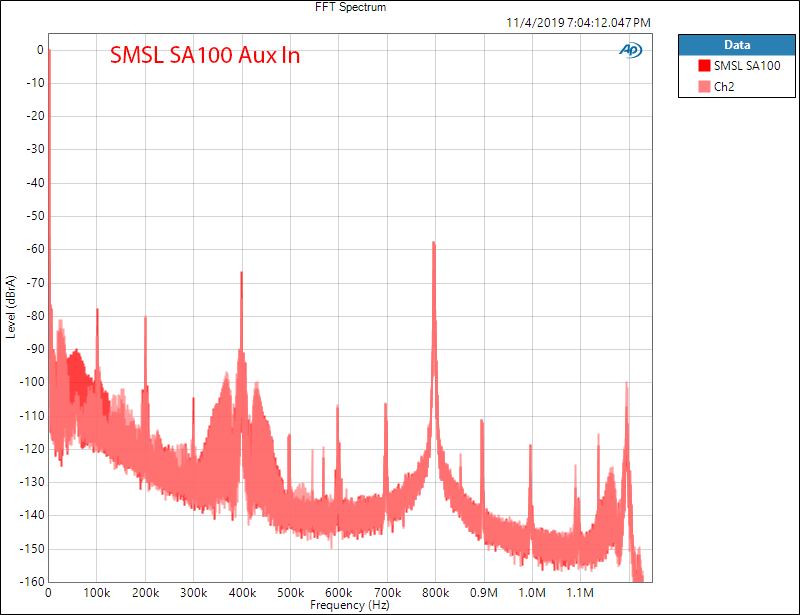The width and height of the screenshot is (800, 615).
Task: Click the Level (dBrA) axis title
Action: (x=11, y=307)
